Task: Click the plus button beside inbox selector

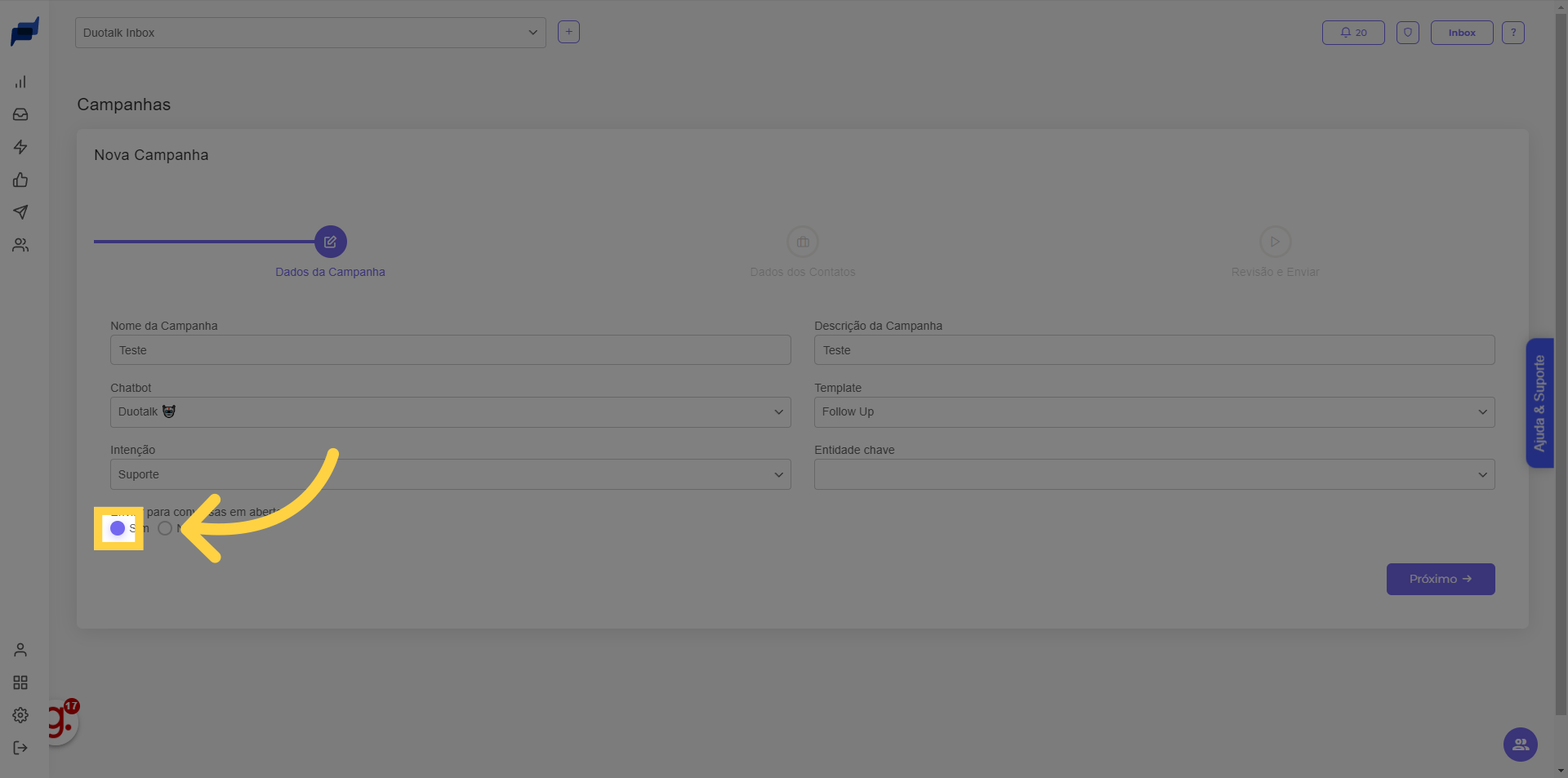Action: click(x=568, y=32)
